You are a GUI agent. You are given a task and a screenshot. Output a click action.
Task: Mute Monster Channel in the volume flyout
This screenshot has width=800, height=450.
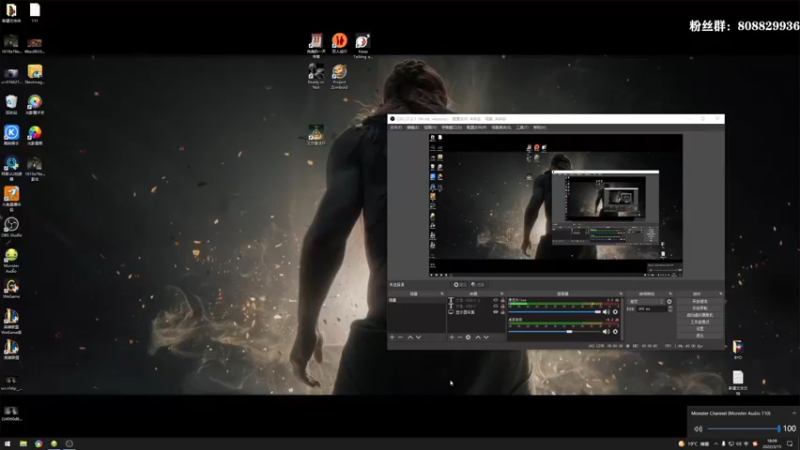(x=698, y=429)
